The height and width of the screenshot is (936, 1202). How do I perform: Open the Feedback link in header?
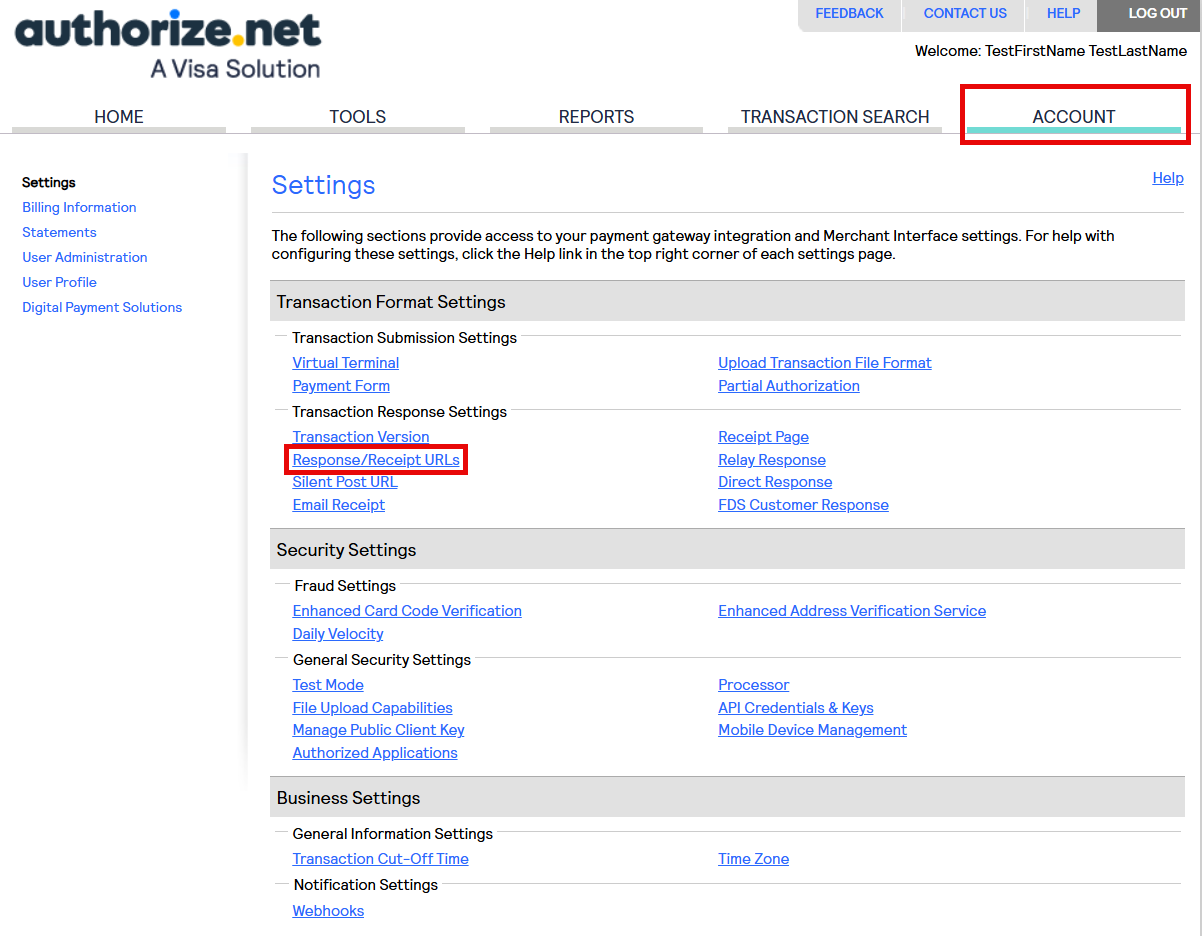(849, 14)
